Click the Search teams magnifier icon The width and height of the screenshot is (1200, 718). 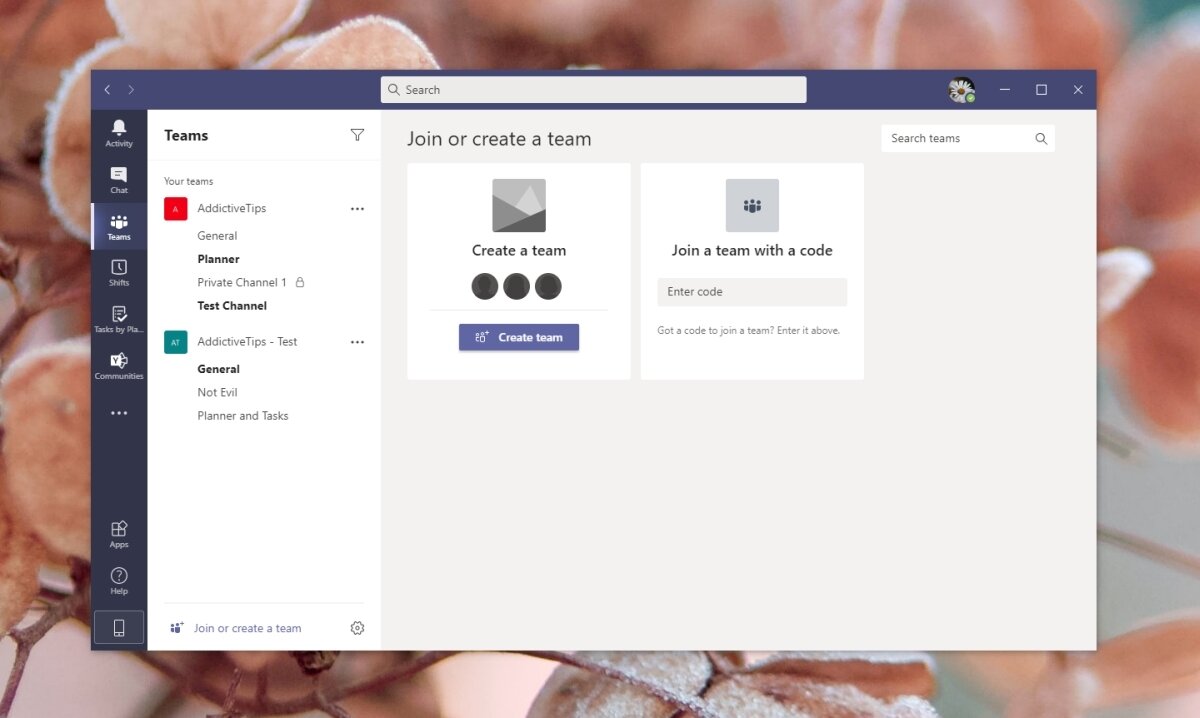tap(1041, 139)
